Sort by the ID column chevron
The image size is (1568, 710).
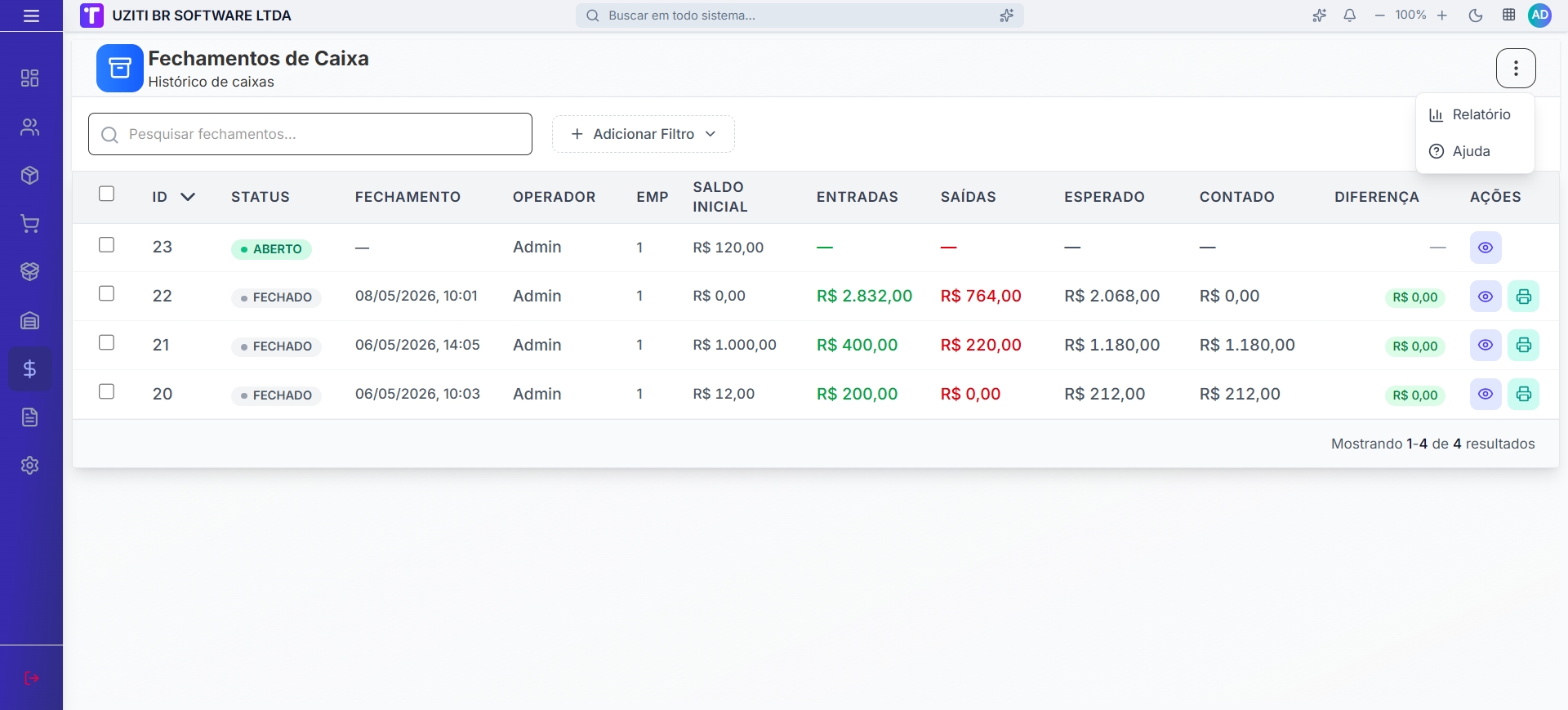click(x=188, y=197)
